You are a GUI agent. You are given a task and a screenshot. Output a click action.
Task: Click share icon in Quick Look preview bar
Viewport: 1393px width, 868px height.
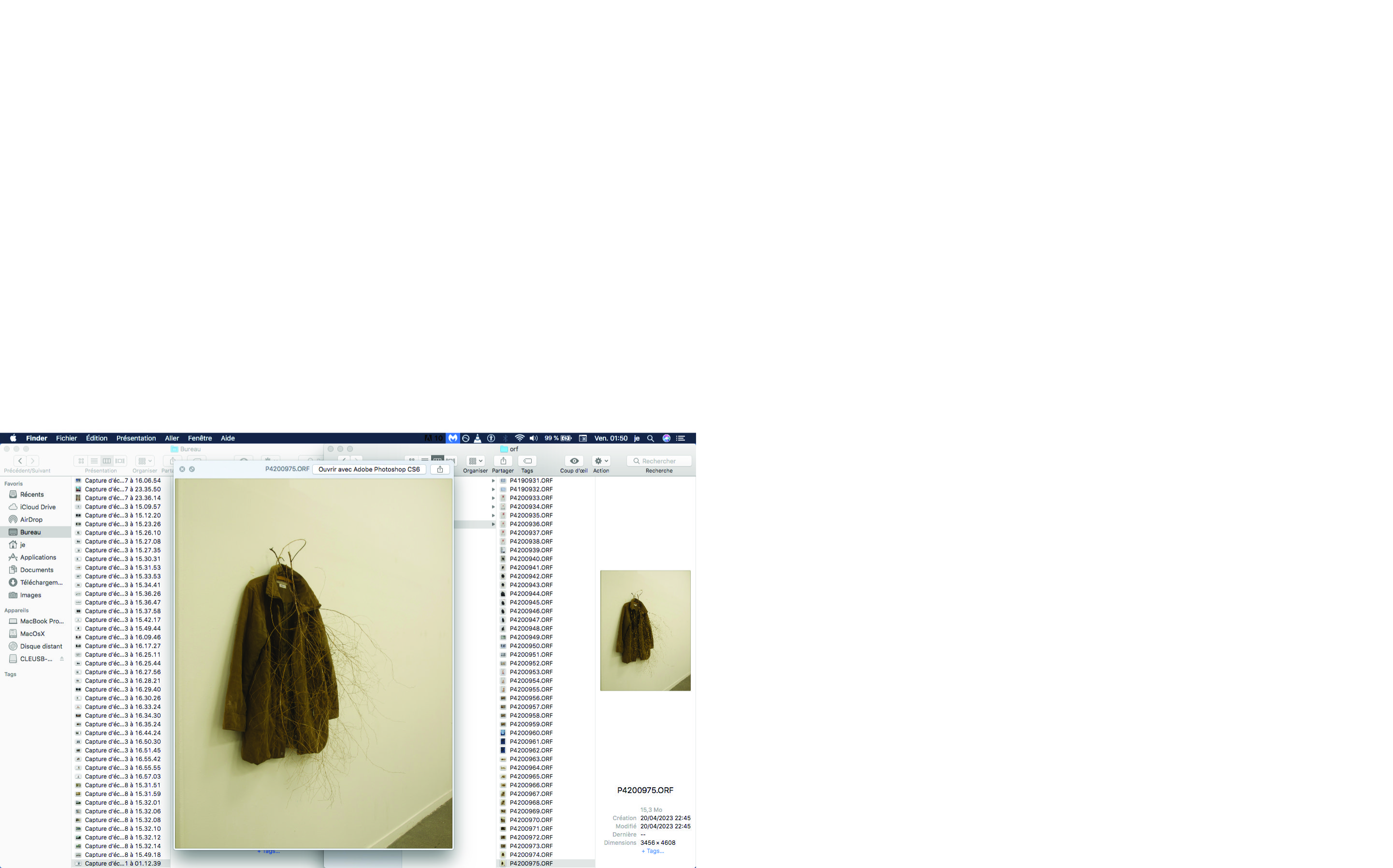pyautogui.click(x=440, y=470)
